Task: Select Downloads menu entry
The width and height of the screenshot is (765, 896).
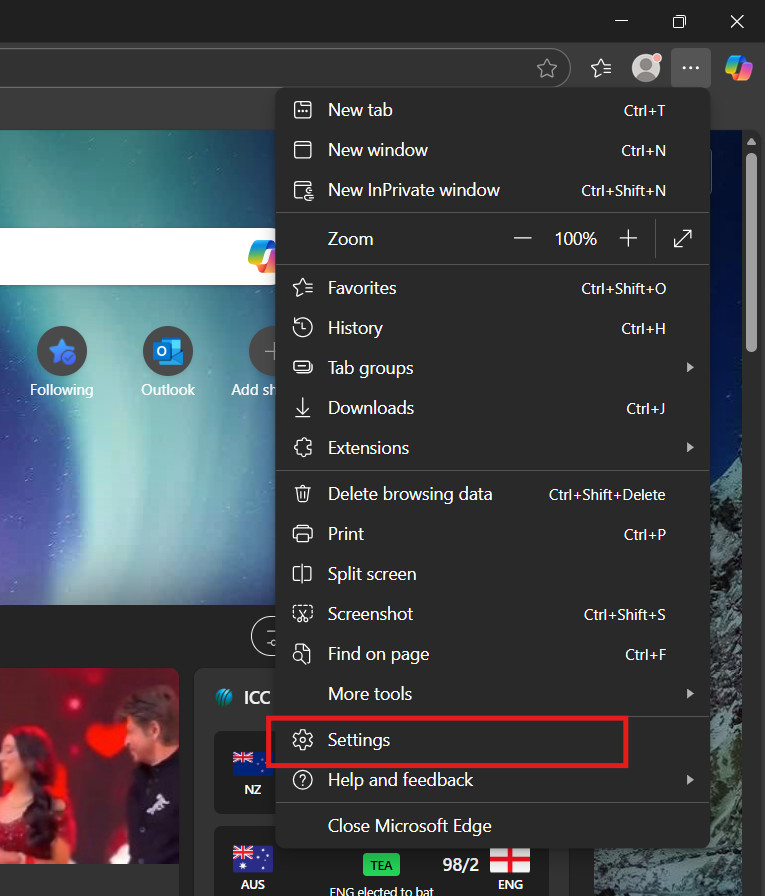Action: tap(492, 408)
